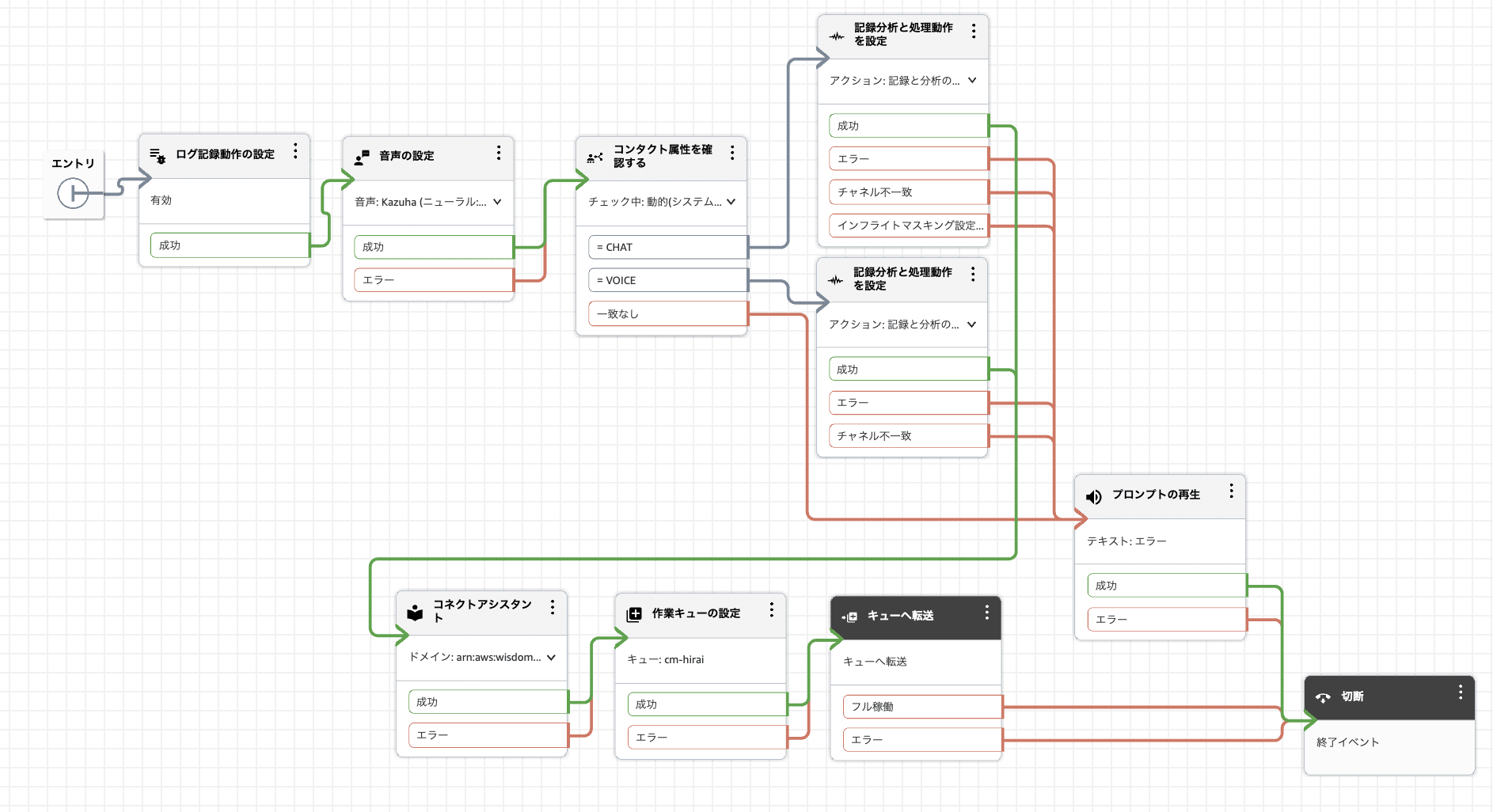Image resolution: width=1493 pixels, height=812 pixels.
Task: Click the 作業キューの設定 queue icon
Action: [x=633, y=613]
